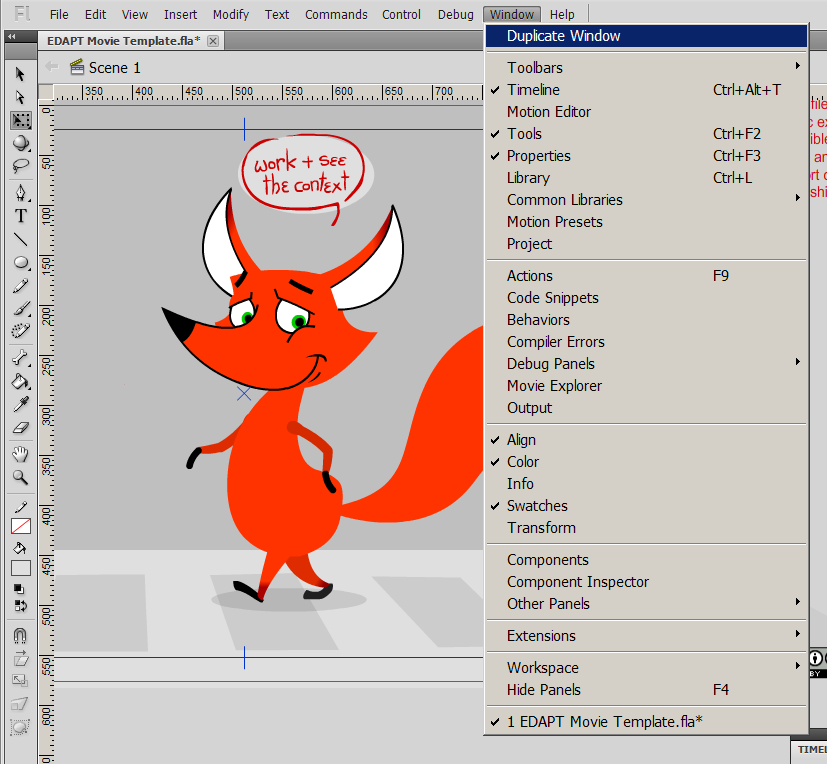Image resolution: width=827 pixels, height=764 pixels.
Task: Select the Subselection (white arrow) tool
Action: tap(20, 97)
